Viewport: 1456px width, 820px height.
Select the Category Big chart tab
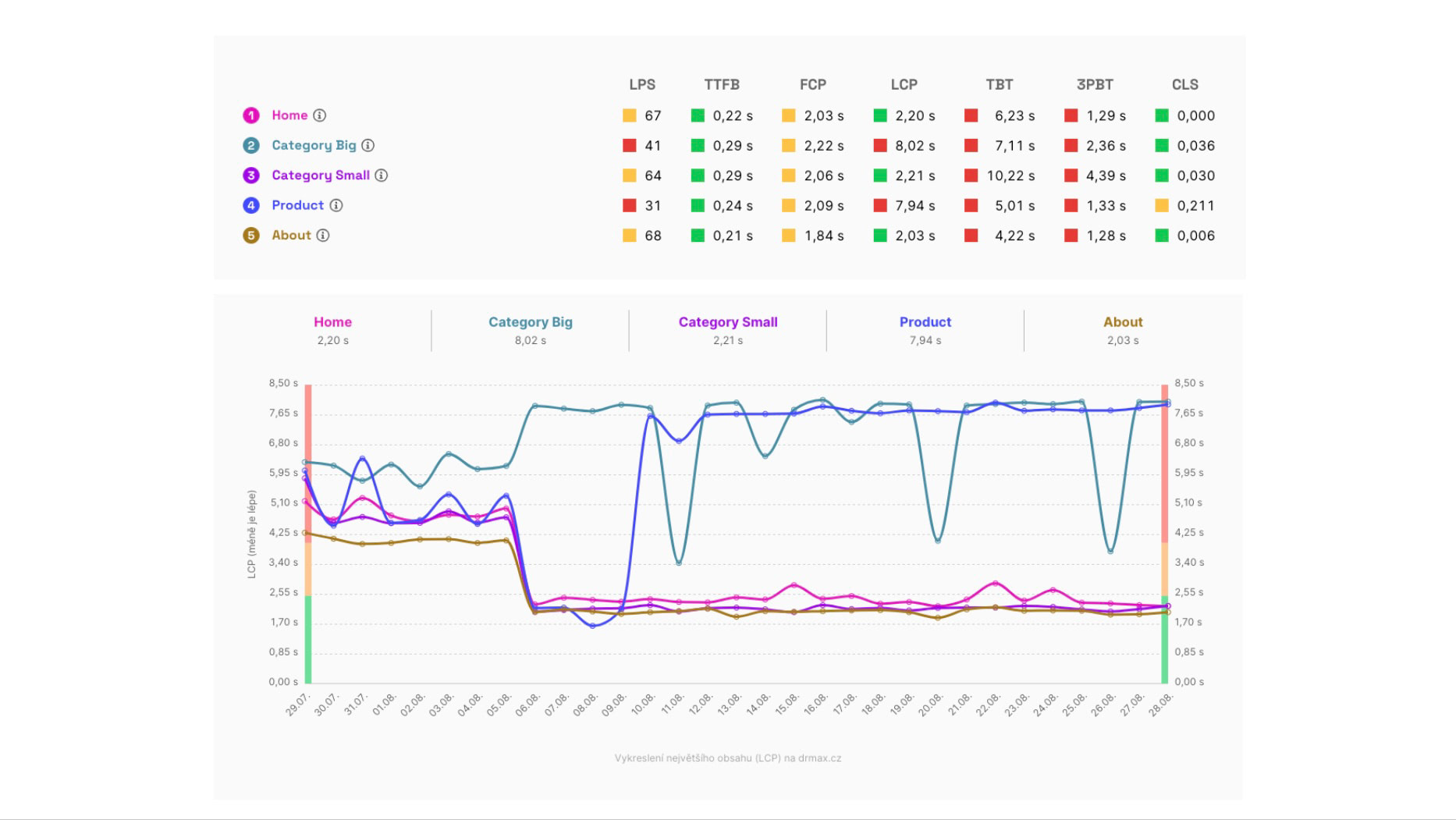pos(531,330)
